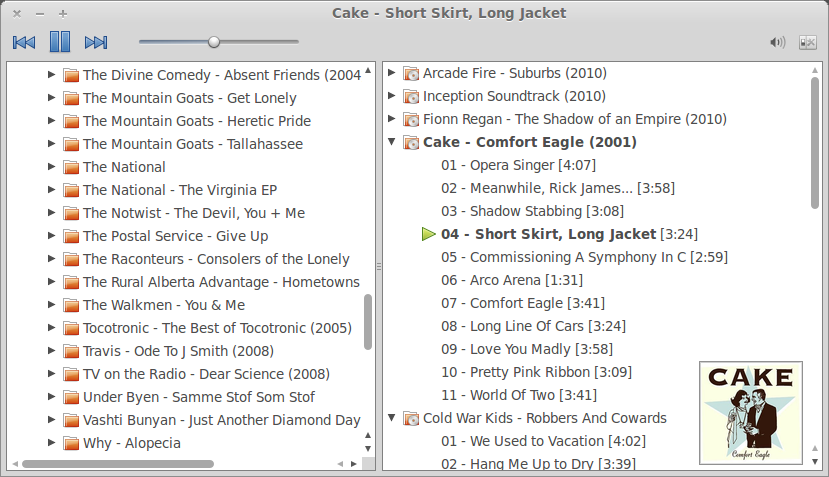Select track 03 - Shadow Stabbing
829x477 pixels.
(x=532, y=211)
